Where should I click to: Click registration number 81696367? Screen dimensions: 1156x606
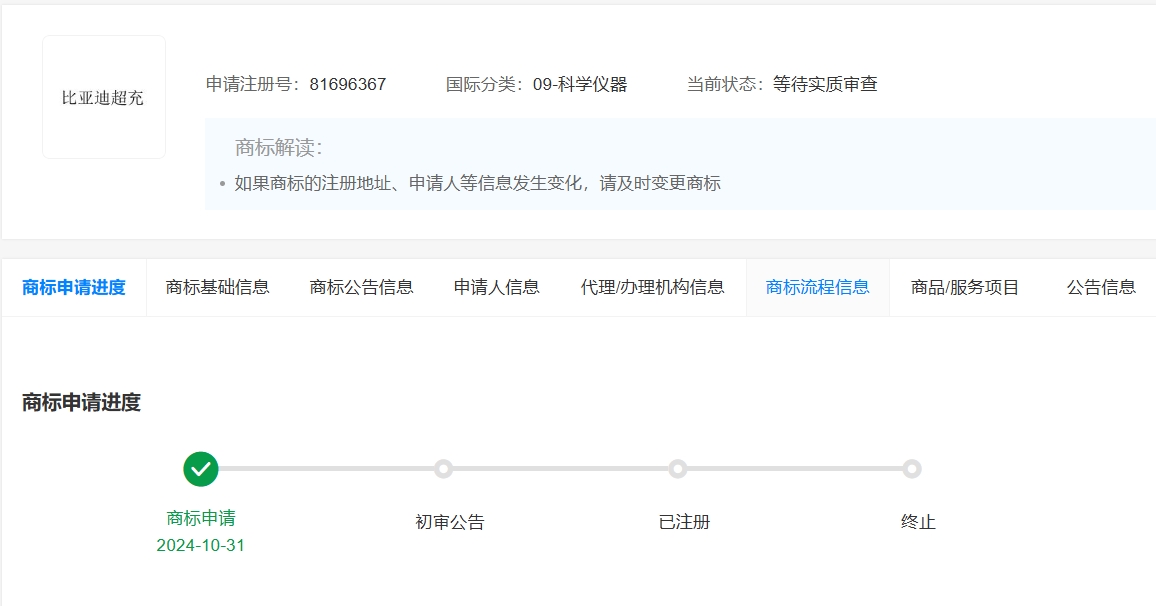pyautogui.click(x=348, y=85)
